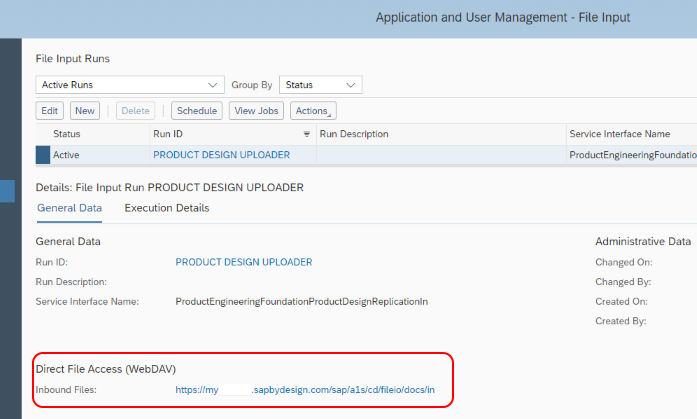Select the Active status cell in table
The width and height of the screenshot is (697, 419).
pyautogui.click(x=66, y=155)
